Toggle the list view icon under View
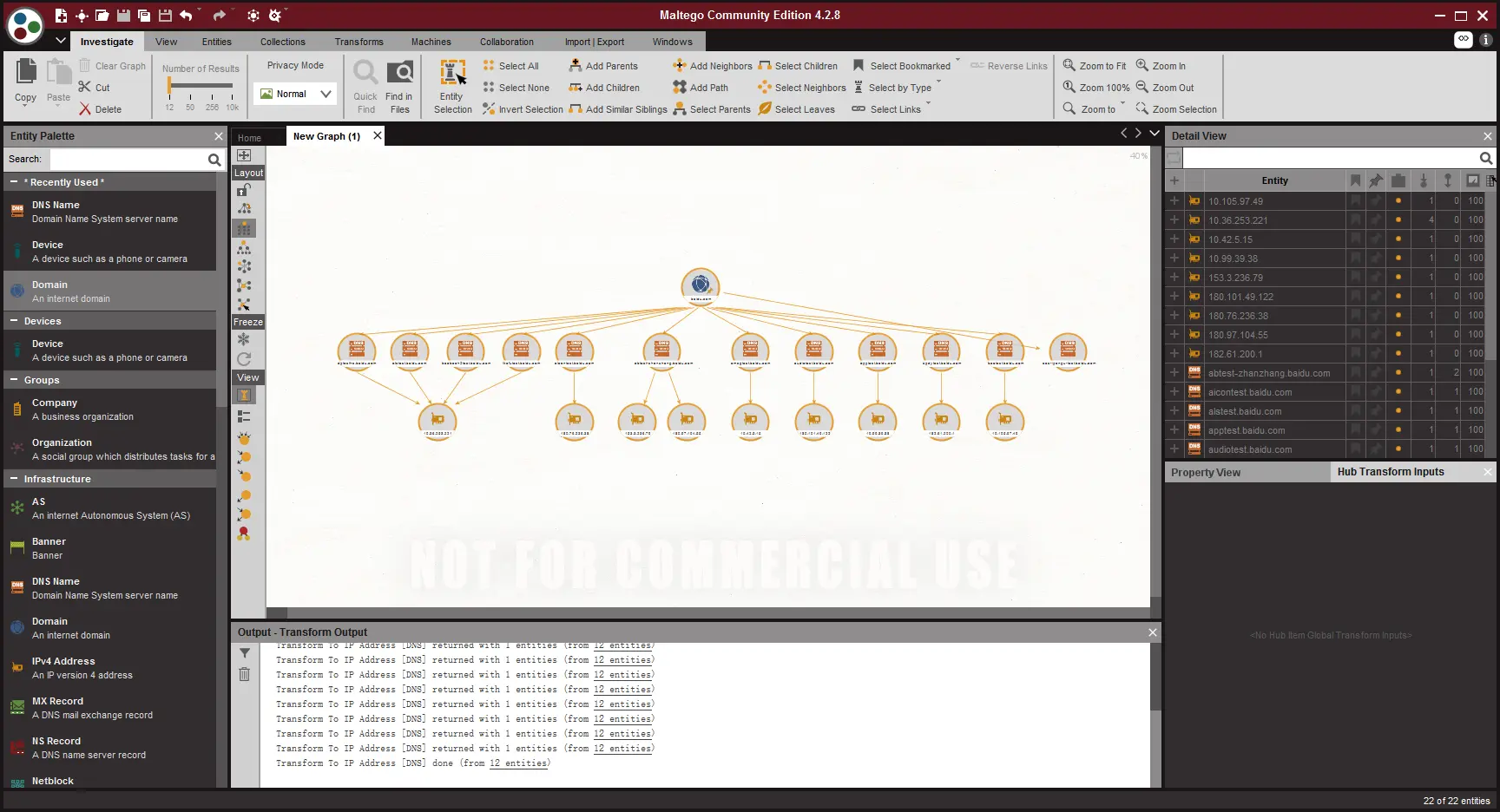This screenshot has width=1500, height=812. [244, 416]
